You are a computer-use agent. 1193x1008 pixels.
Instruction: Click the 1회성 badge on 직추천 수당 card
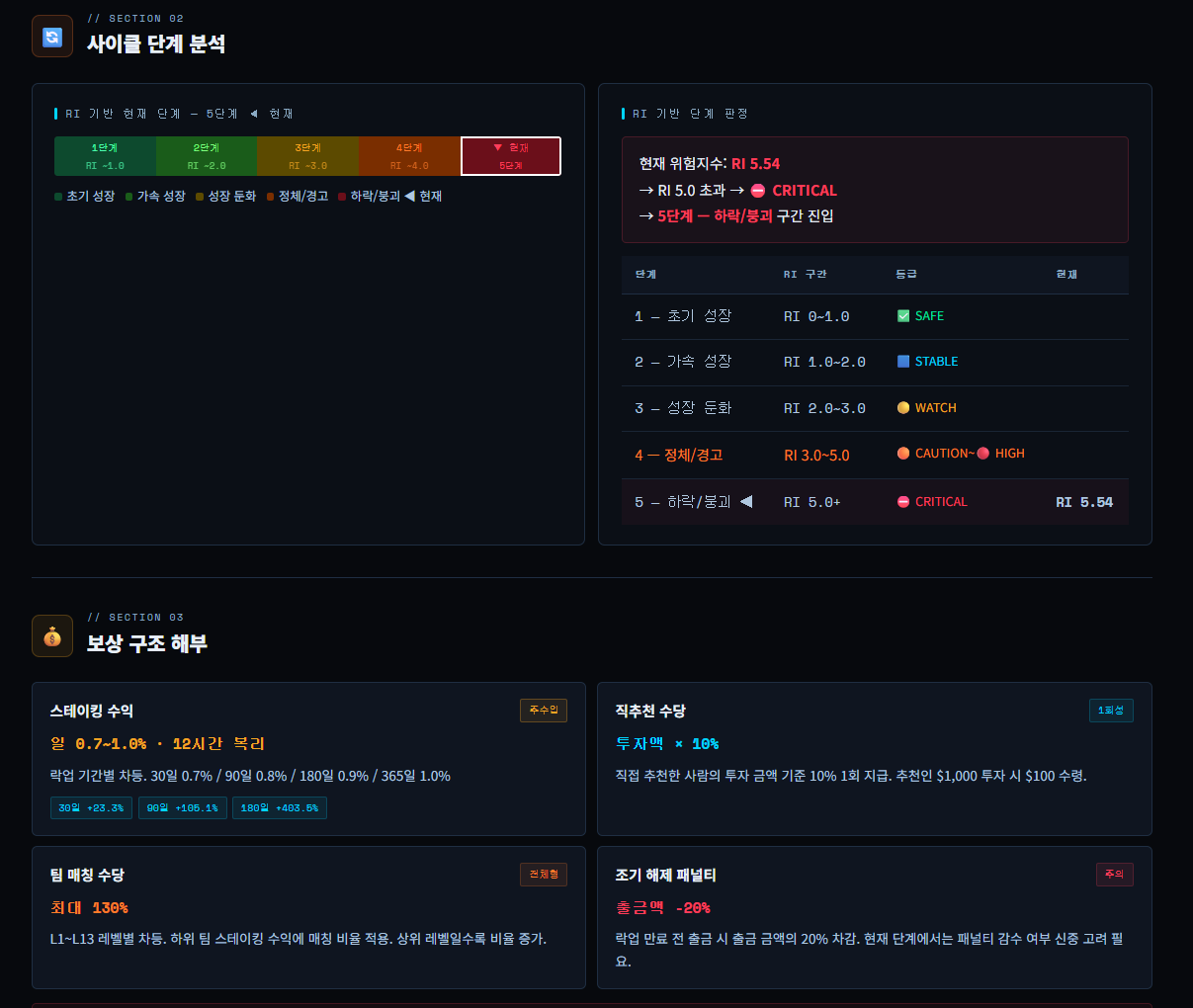tap(1111, 711)
